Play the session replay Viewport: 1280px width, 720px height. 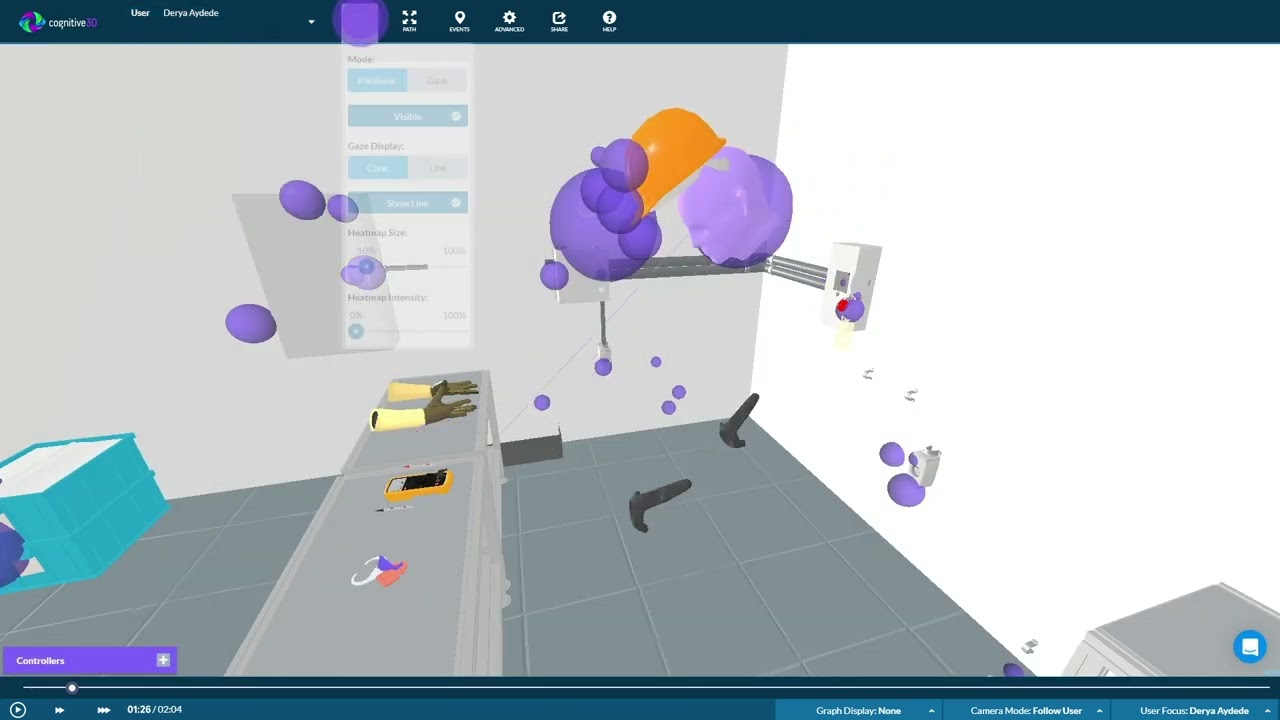(18, 710)
